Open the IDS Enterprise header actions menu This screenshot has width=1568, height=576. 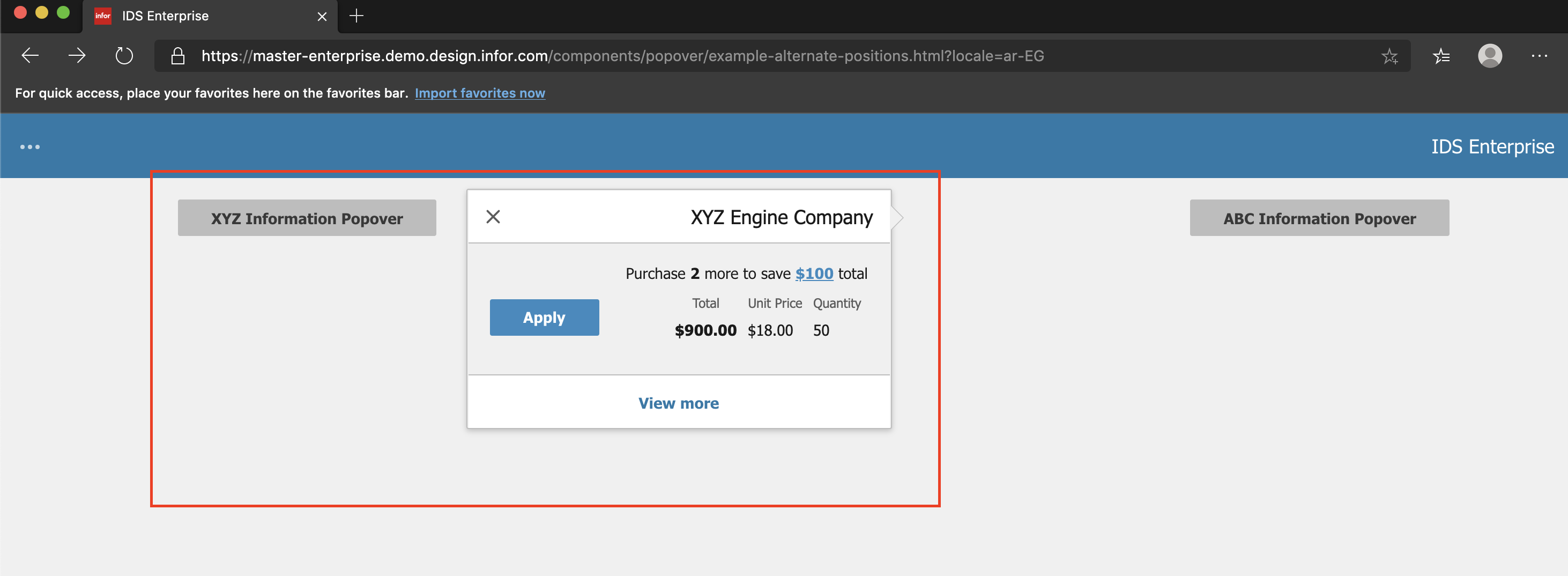coord(30,147)
